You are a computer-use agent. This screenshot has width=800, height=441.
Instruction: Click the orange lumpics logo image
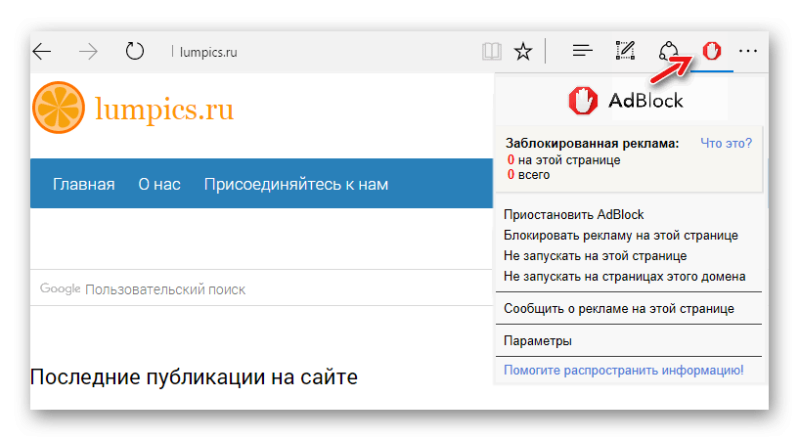point(58,108)
